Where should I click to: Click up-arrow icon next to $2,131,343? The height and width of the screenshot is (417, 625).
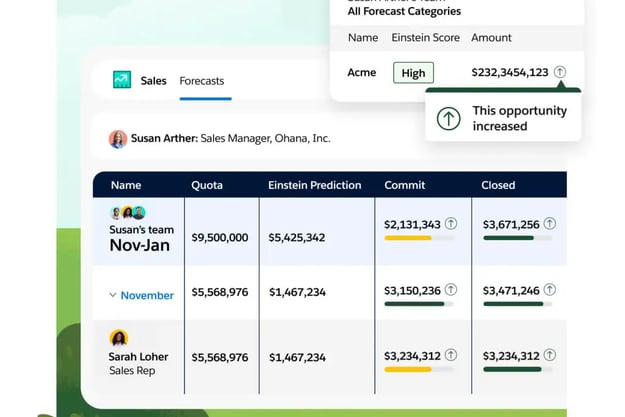451,223
